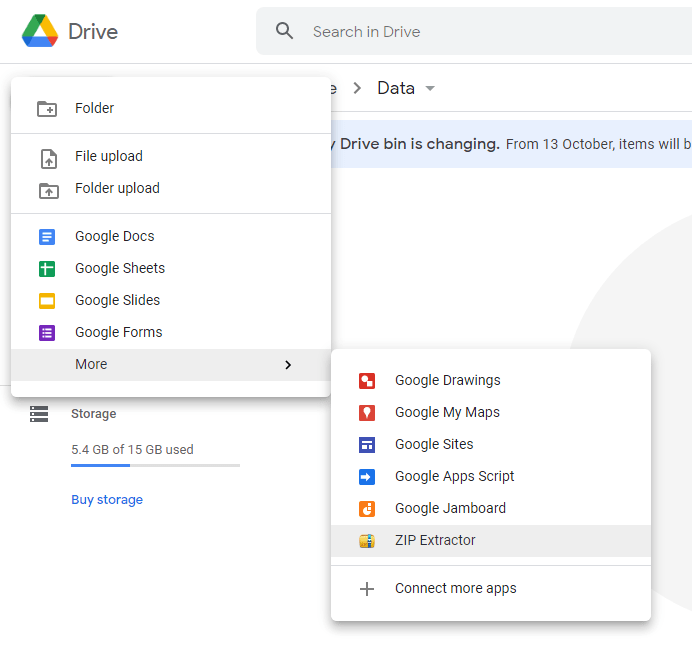Click the 5.4 GB of 15 GB used text
The image size is (692, 651).
[x=132, y=450]
